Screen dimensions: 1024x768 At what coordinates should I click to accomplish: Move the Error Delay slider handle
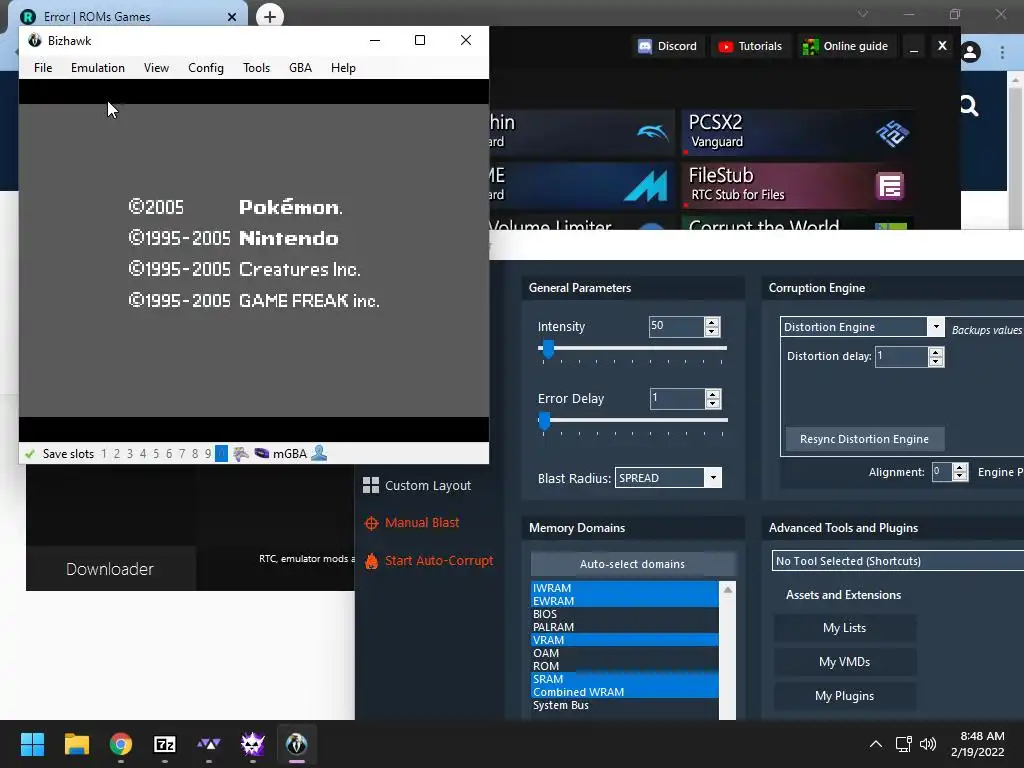point(544,421)
